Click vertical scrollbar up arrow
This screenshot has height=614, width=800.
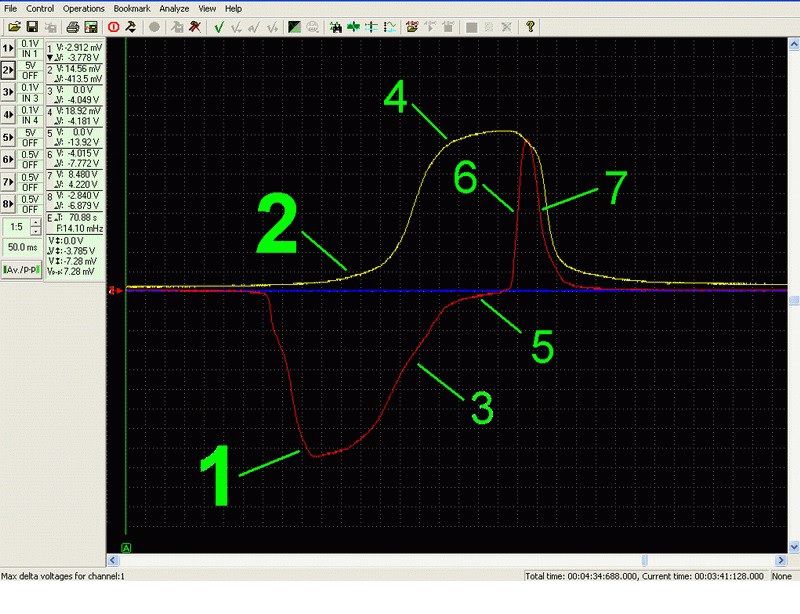794,44
